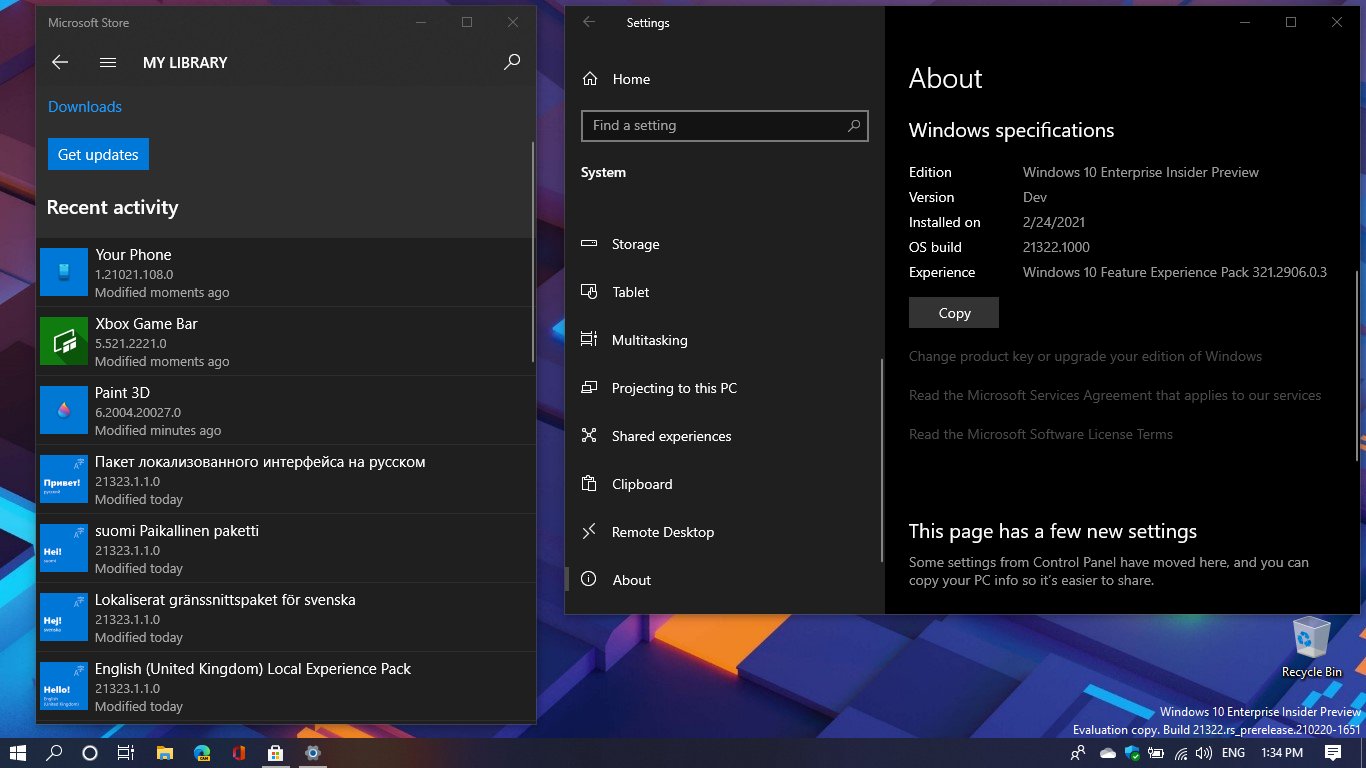Viewport: 1366px width, 768px height.
Task: Check battery status in the tray
Action: point(1157,753)
